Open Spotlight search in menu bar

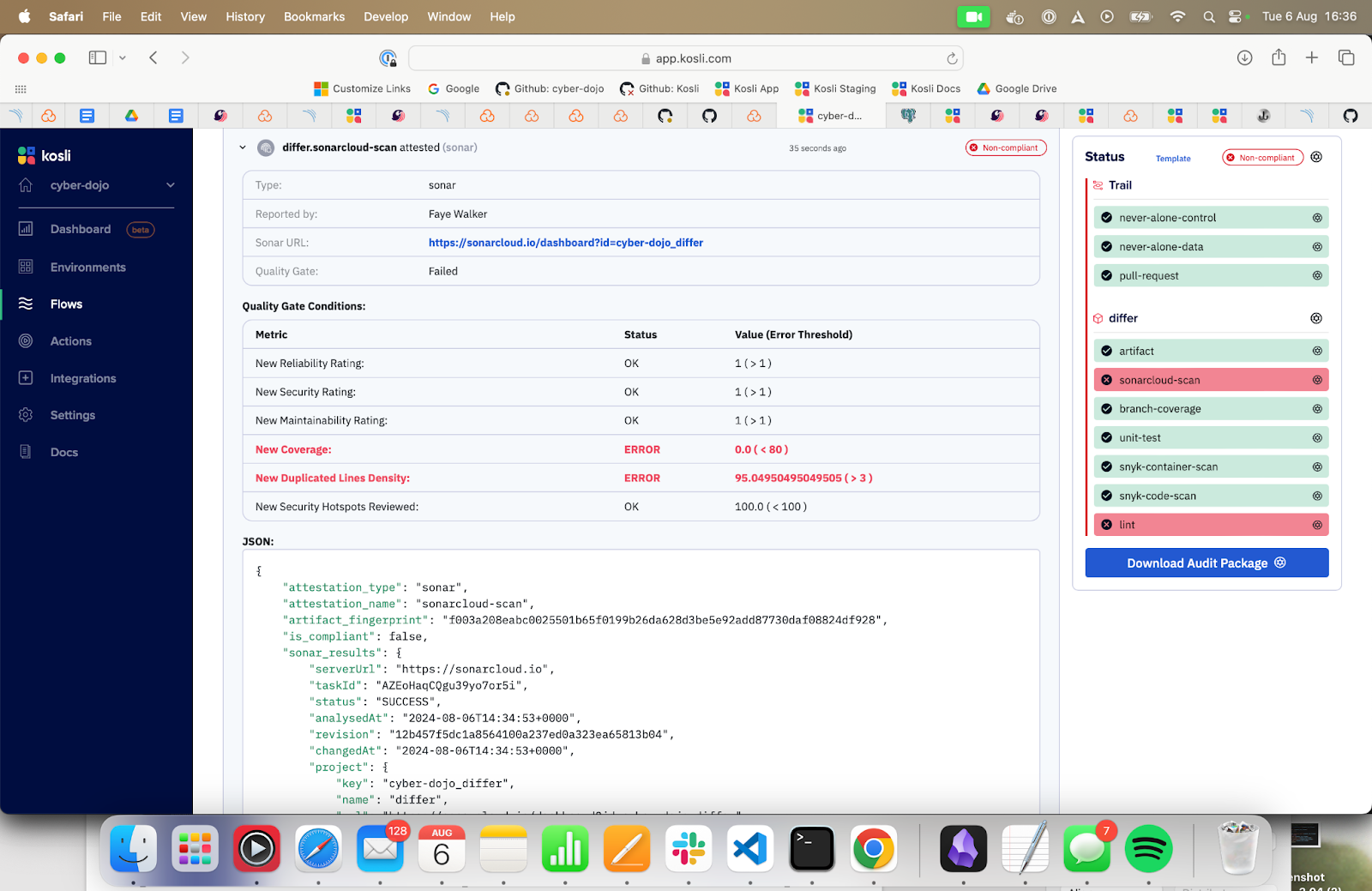(1209, 16)
